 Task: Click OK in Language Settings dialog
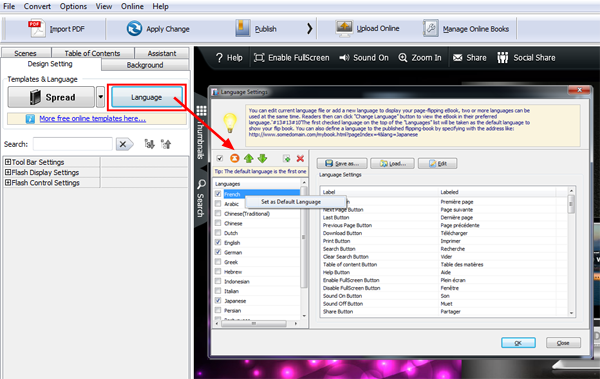[518, 343]
